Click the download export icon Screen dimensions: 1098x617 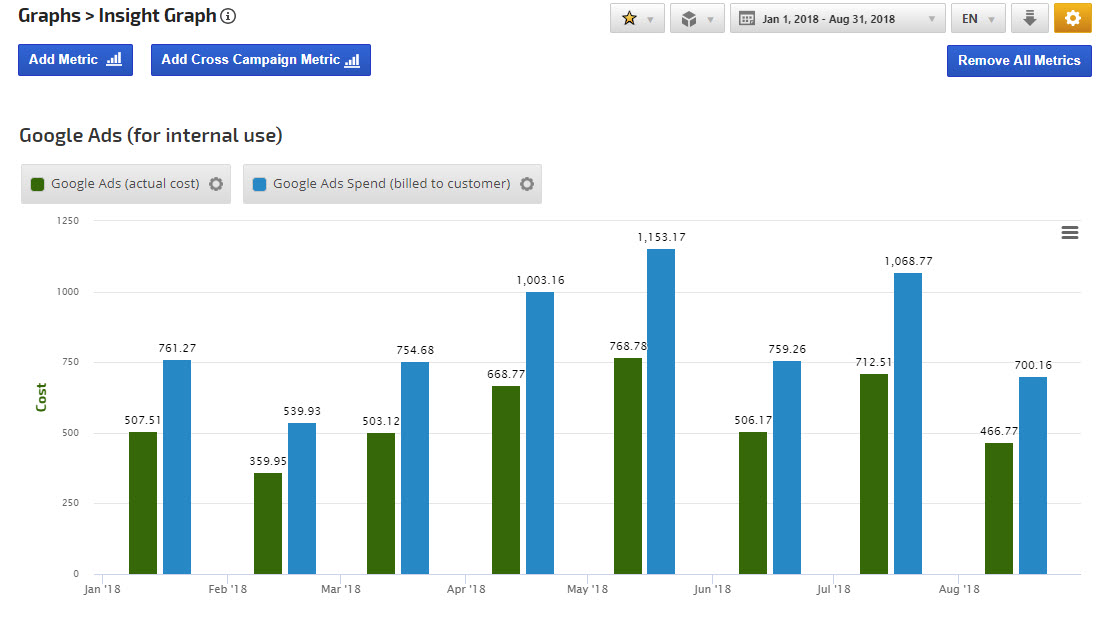[1029, 19]
